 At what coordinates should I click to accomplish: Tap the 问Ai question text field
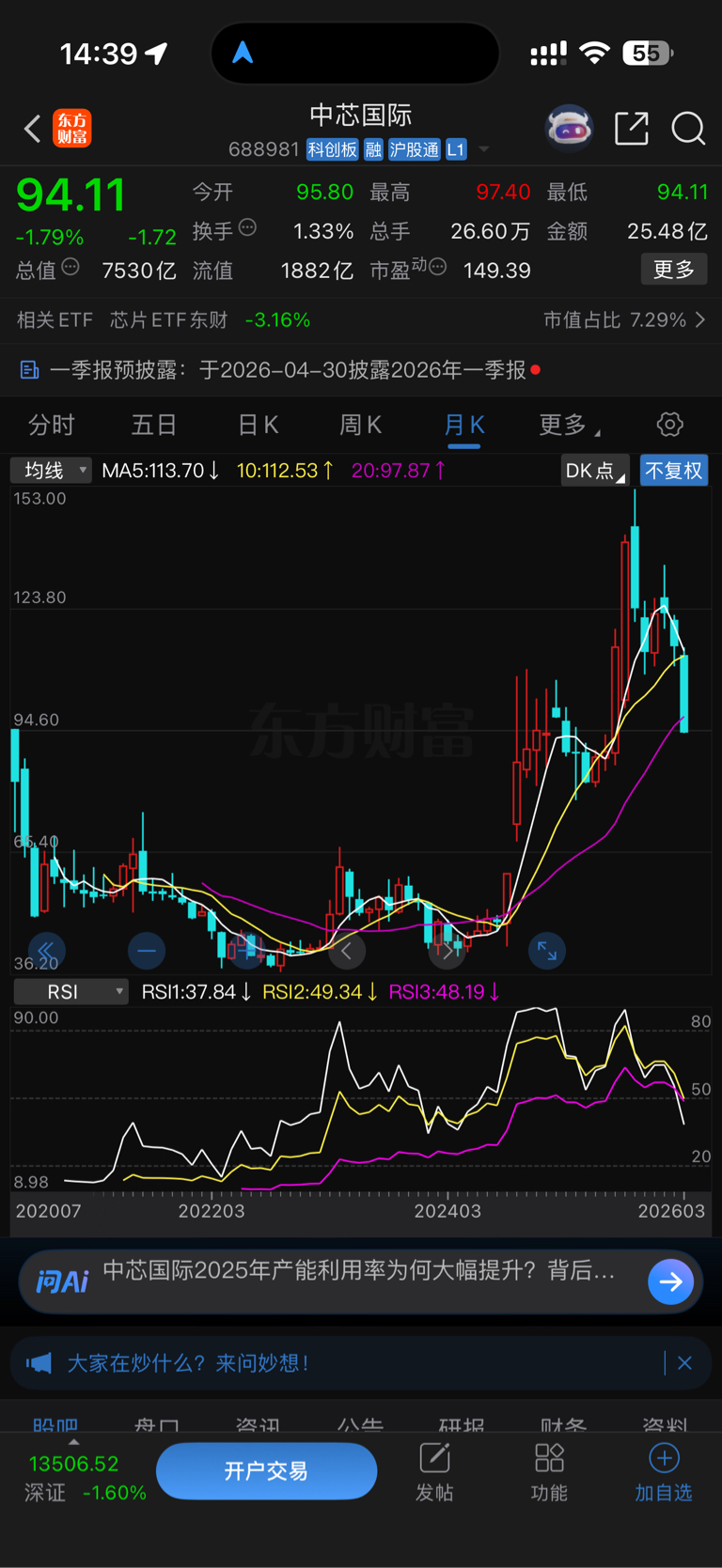point(359,1271)
